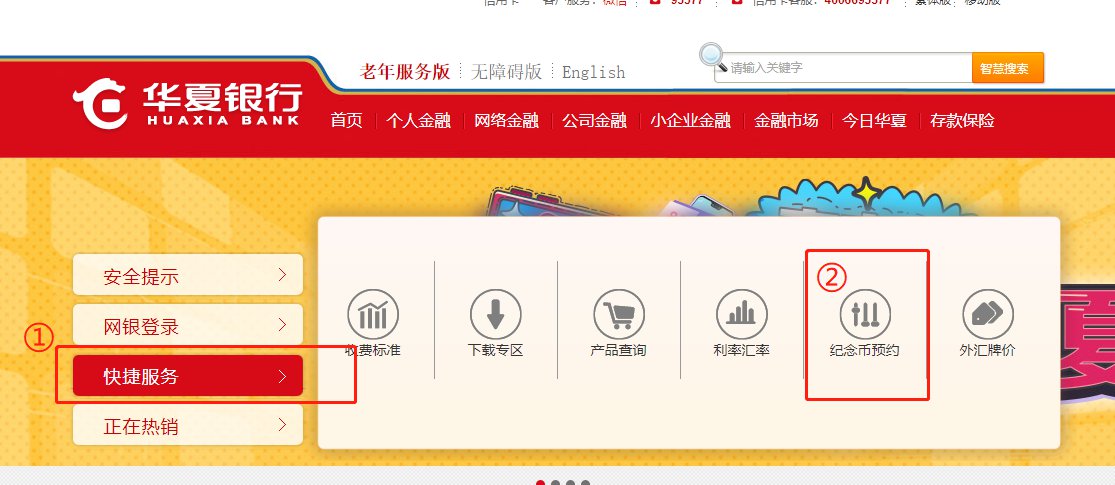Go to 公司金融 in the nav bar
Screen dimensions: 1115x485
coord(594,121)
